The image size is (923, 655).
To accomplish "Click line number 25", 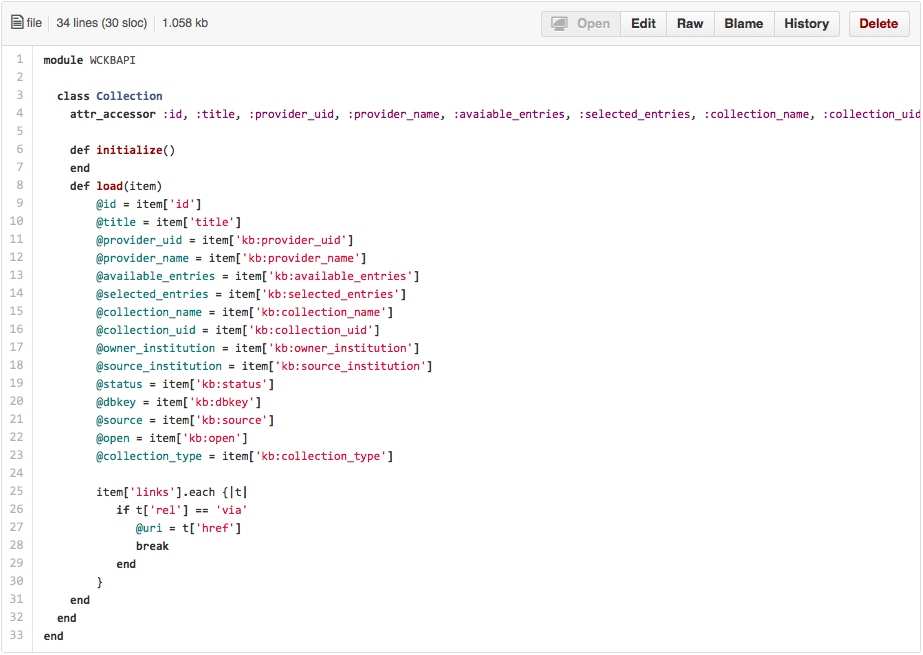I will point(16,492).
